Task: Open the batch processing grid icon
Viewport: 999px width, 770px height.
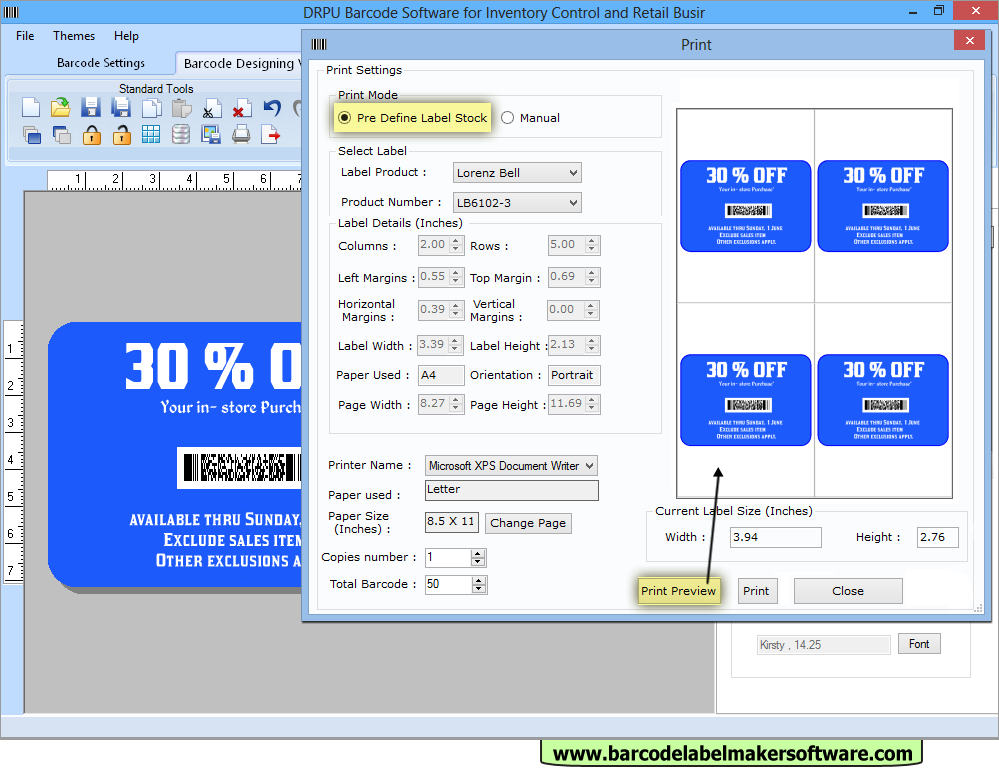Action: 151,135
